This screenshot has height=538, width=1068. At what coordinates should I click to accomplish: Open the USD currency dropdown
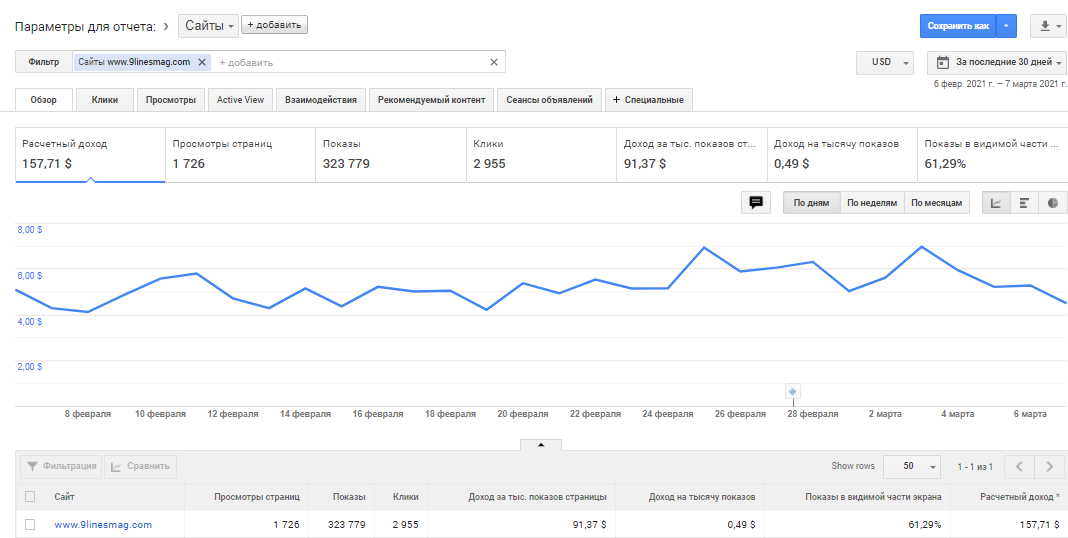pos(885,62)
